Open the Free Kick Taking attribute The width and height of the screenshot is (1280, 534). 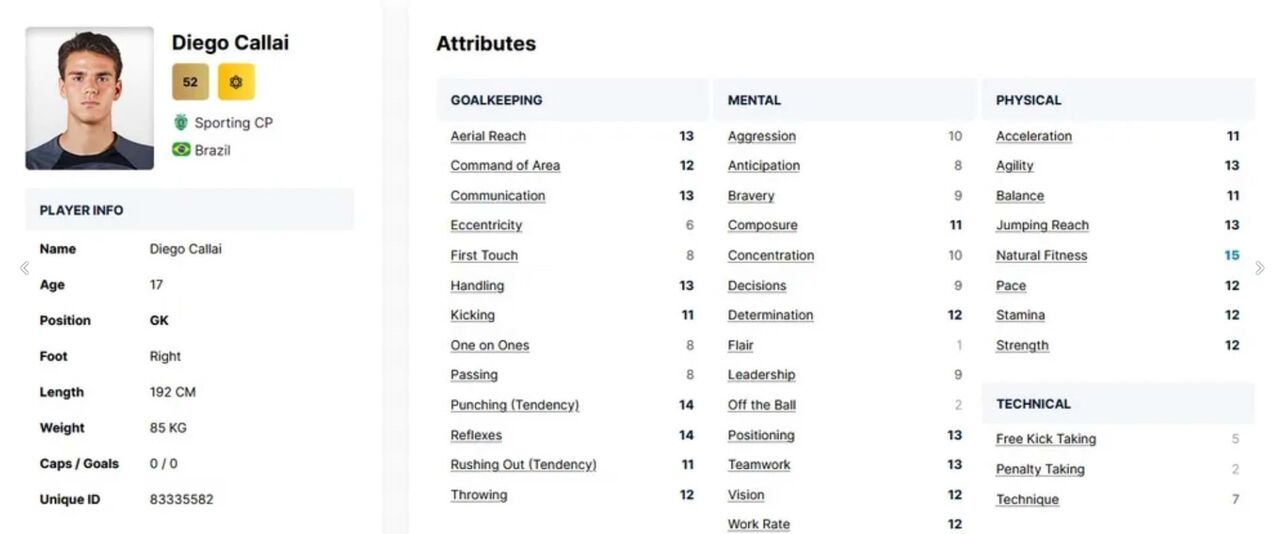(1046, 439)
